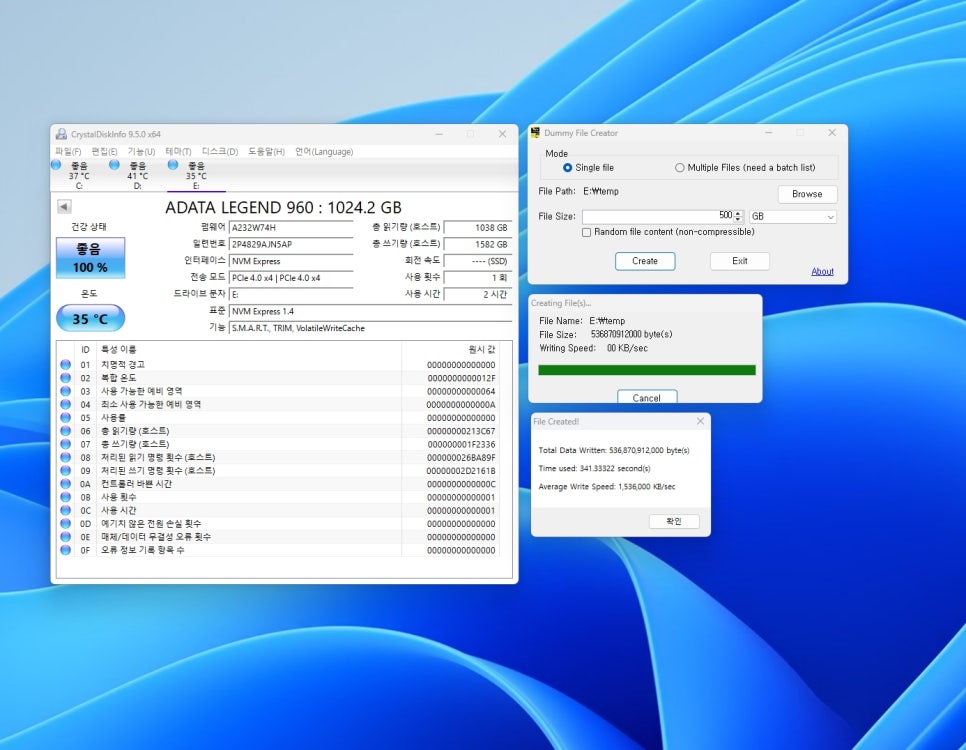The image size is (966, 750).
Task: Open the GB file size unit dropdown
Action: (x=792, y=216)
